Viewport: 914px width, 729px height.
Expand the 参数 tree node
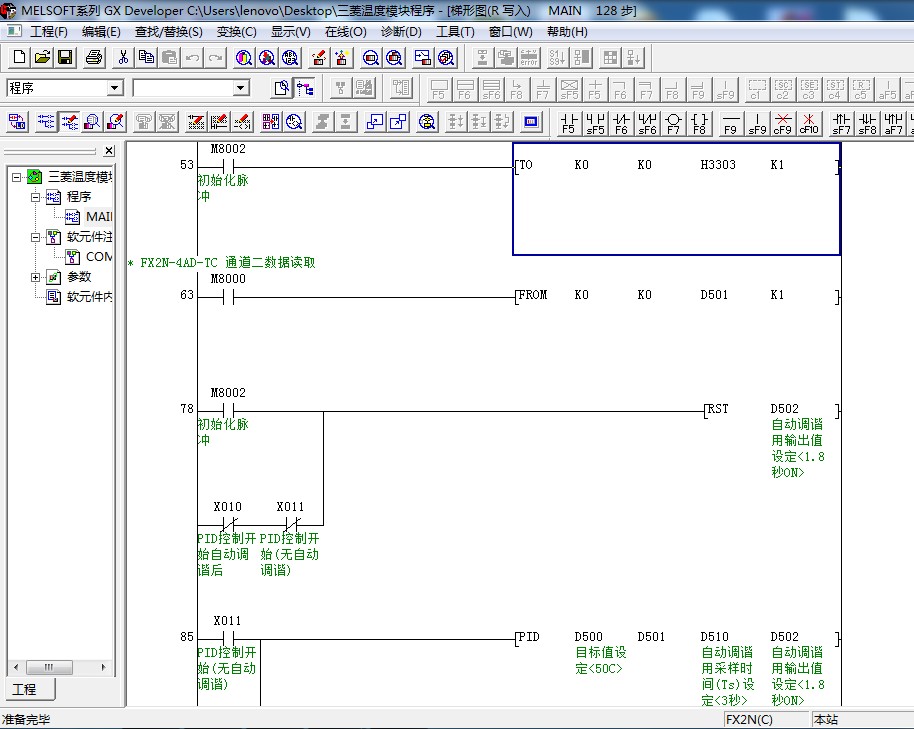36,277
